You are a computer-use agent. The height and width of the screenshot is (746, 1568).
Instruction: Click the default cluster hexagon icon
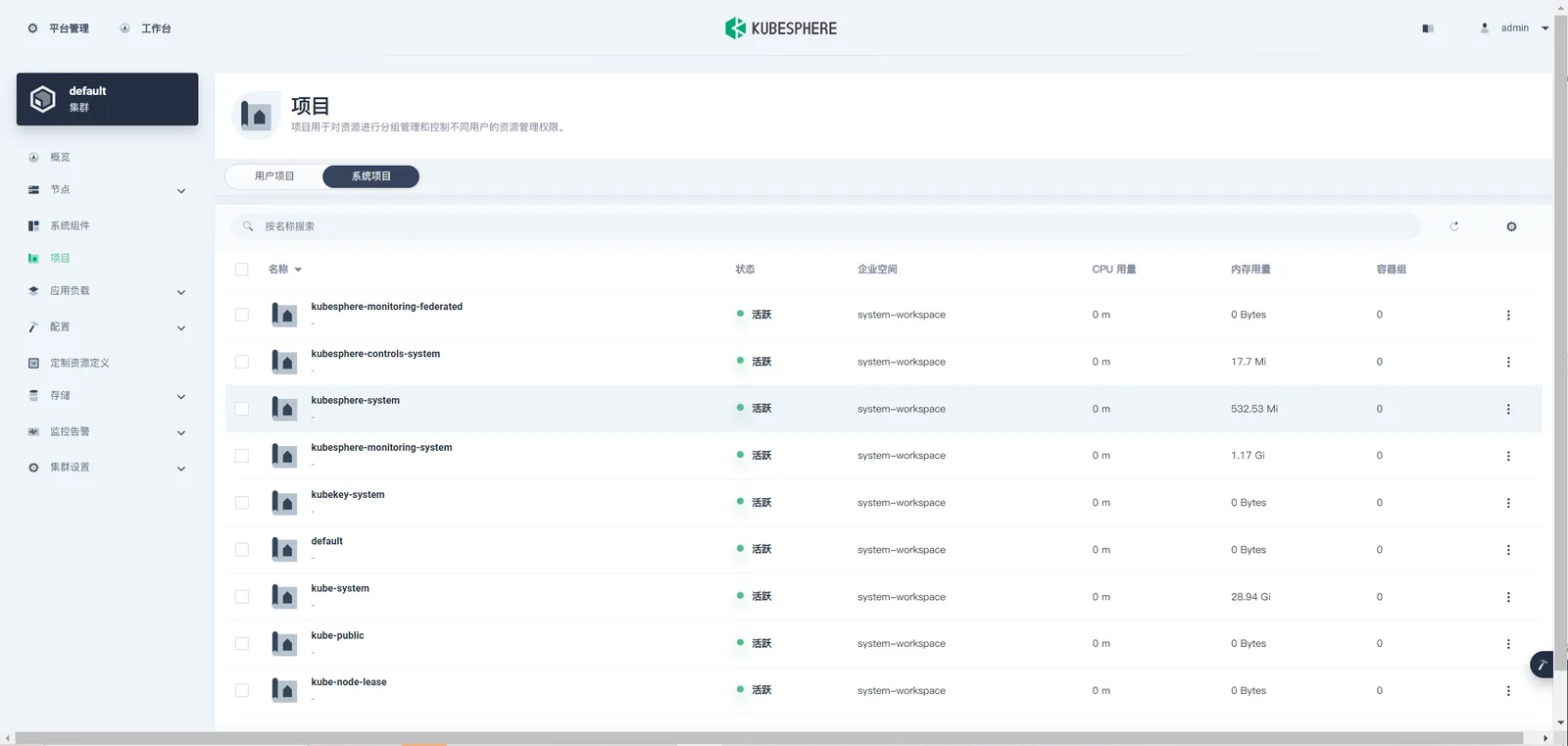(x=43, y=99)
